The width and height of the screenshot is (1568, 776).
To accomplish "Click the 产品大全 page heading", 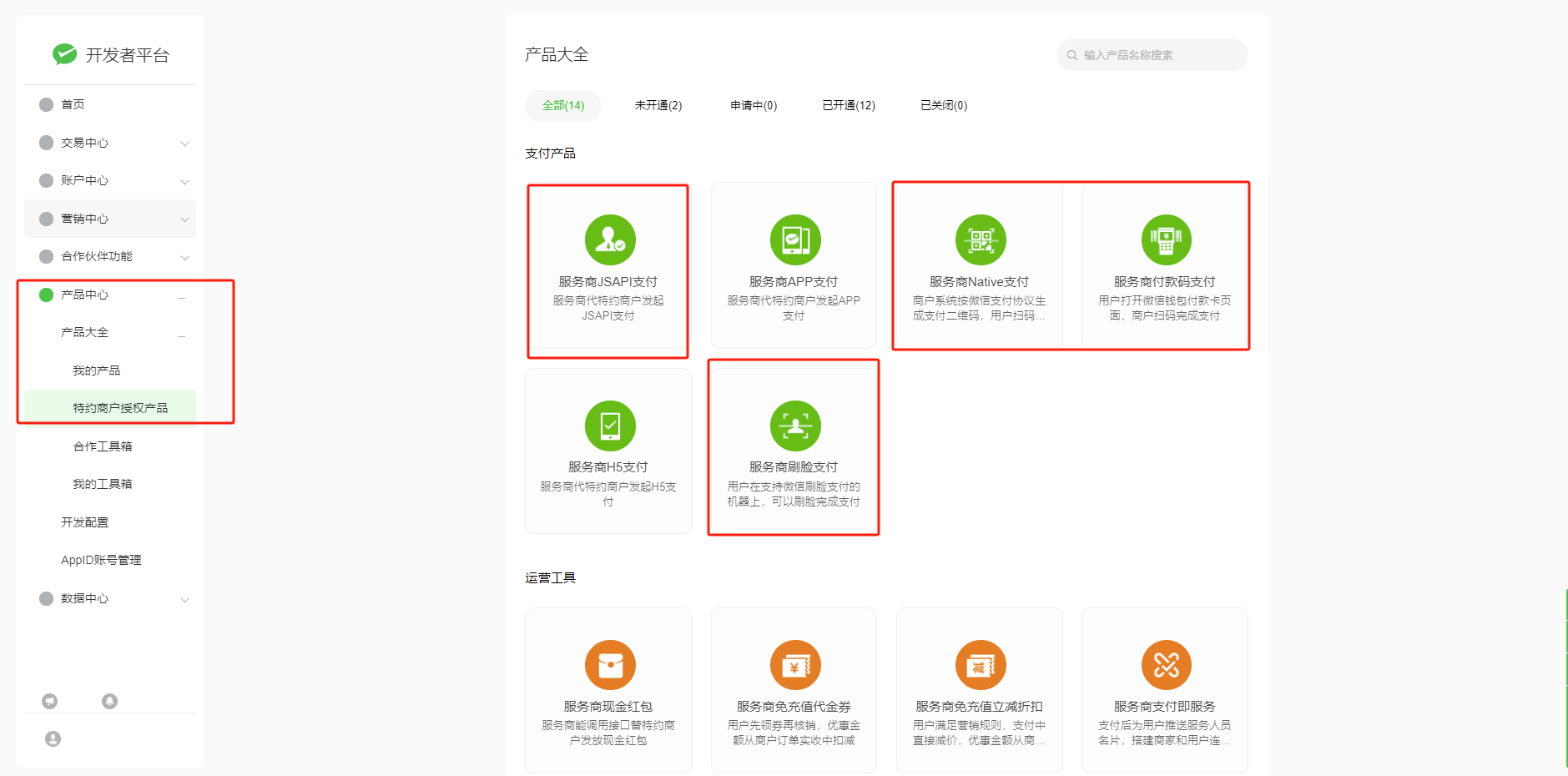I will pos(557,55).
